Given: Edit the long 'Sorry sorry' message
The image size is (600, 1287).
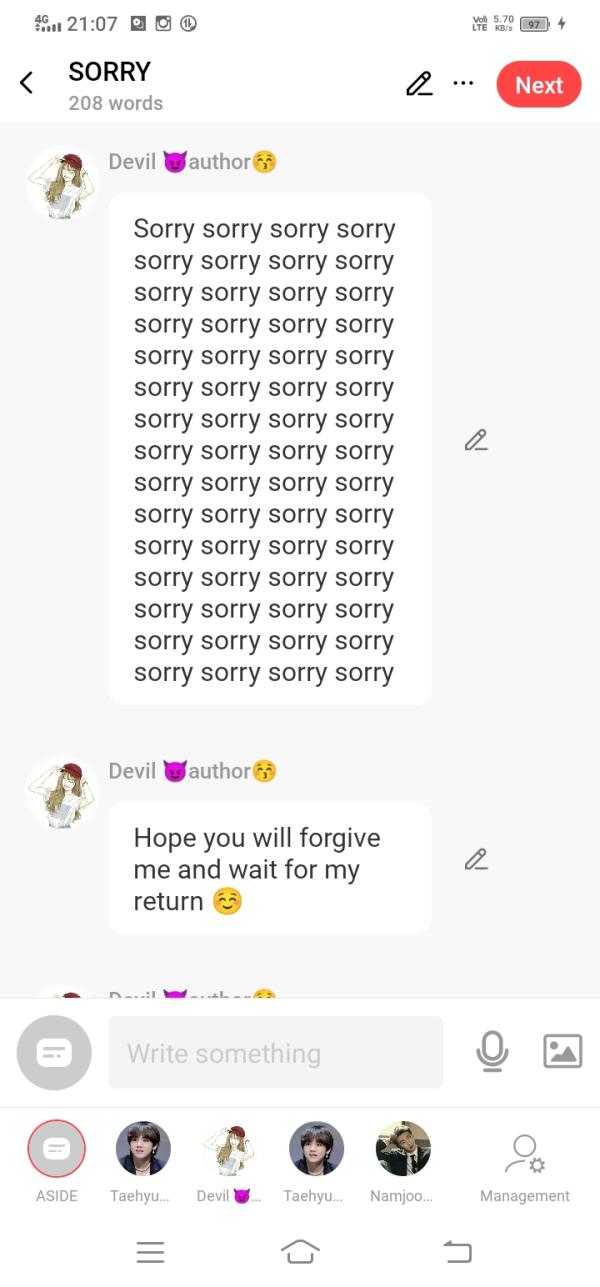Looking at the screenshot, I should click(x=476, y=440).
